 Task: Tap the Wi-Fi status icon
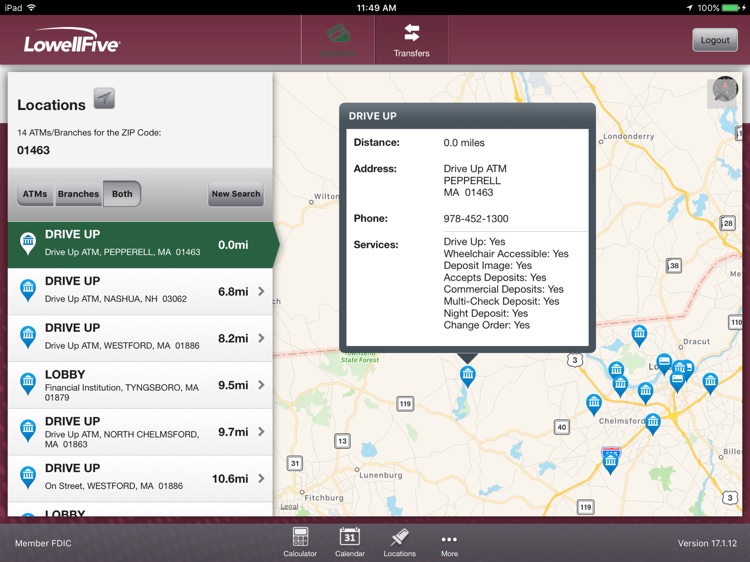coord(32,8)
